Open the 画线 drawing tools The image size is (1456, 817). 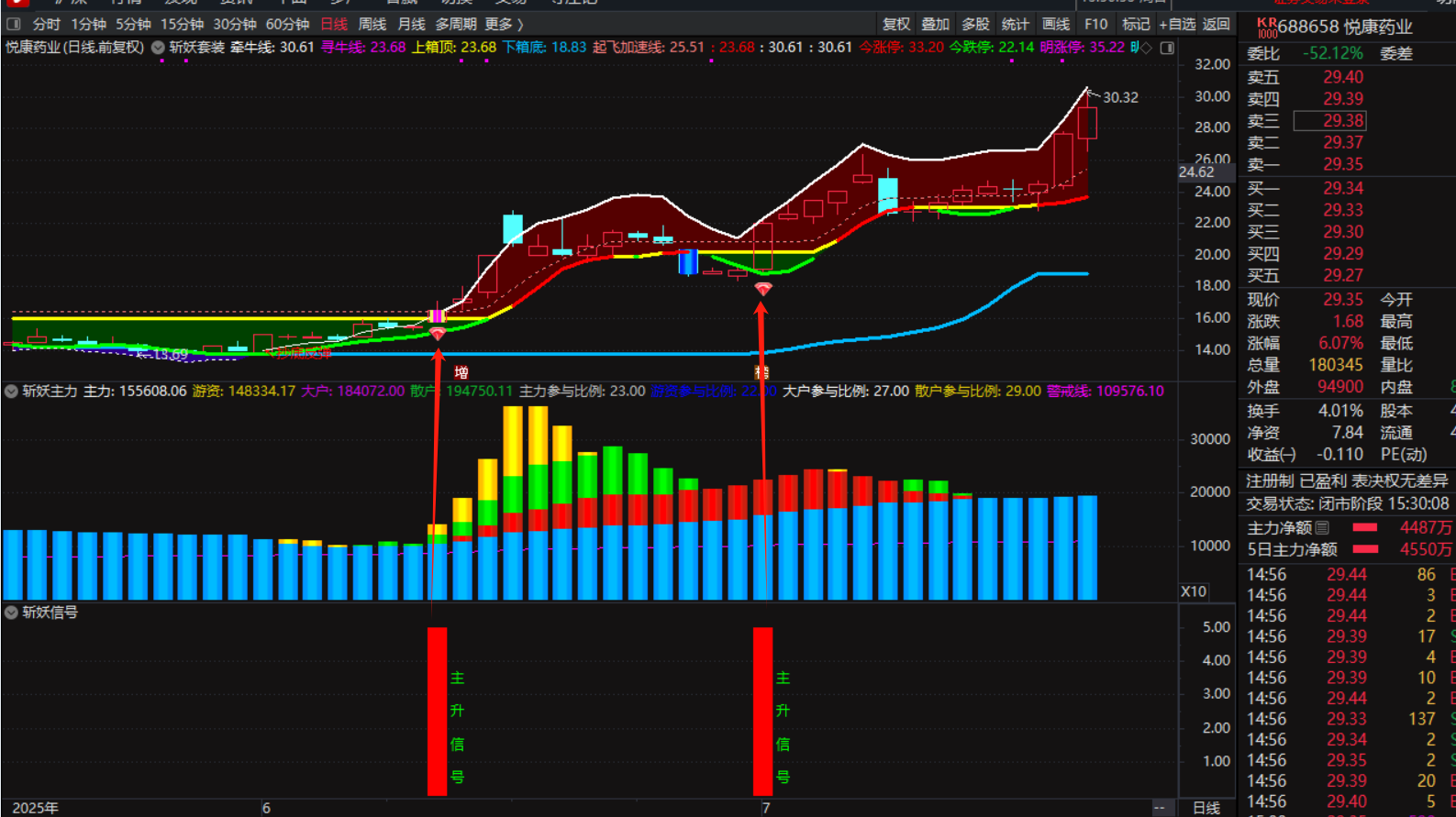pos(1056,24)
